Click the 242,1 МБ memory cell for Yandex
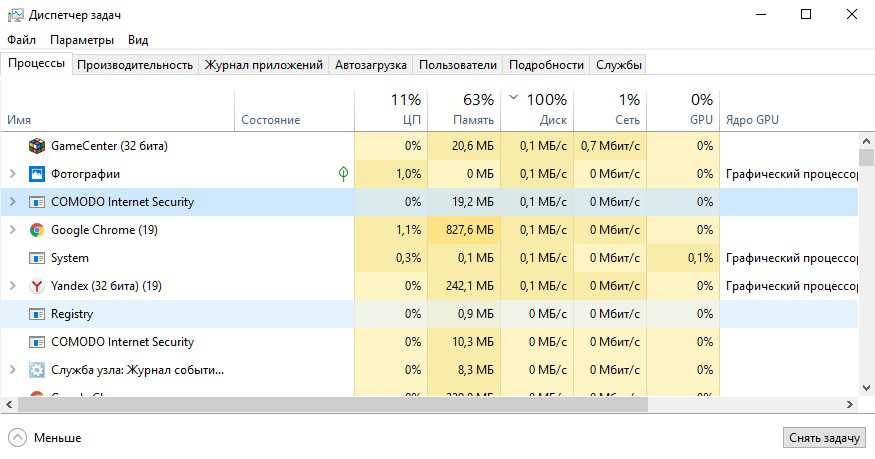 [464, 286]
